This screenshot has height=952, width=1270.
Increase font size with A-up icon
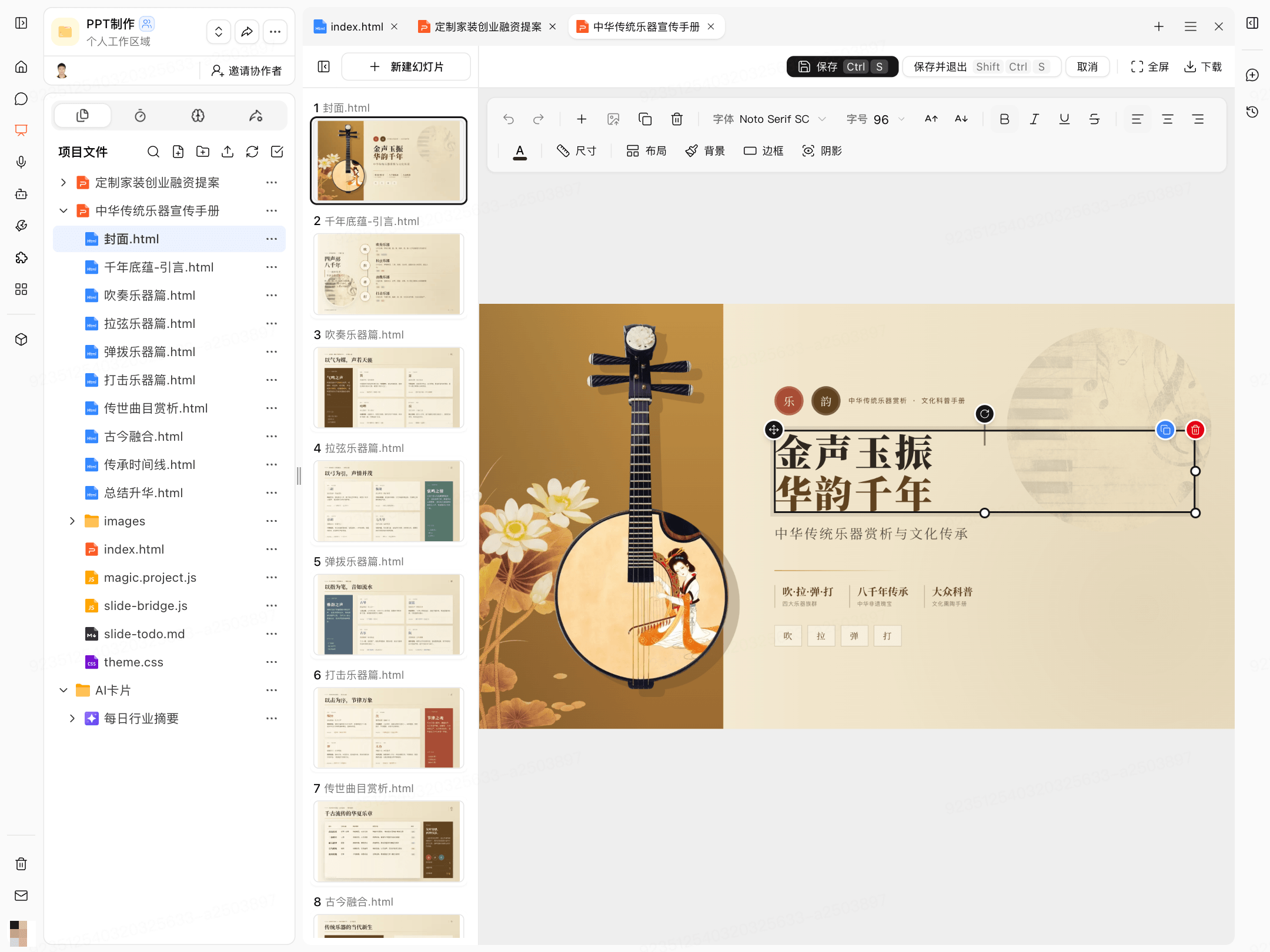931,119
